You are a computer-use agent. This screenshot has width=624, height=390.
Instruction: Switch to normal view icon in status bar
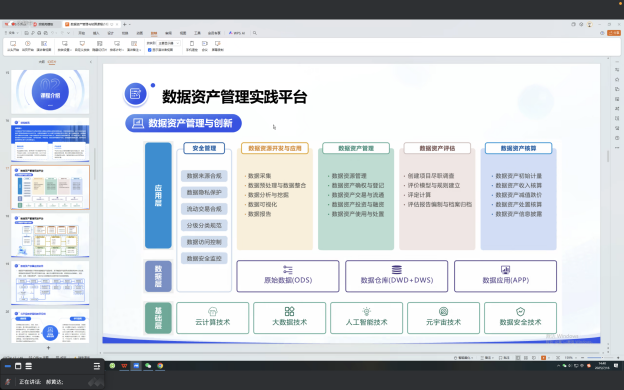pos(518,358)
